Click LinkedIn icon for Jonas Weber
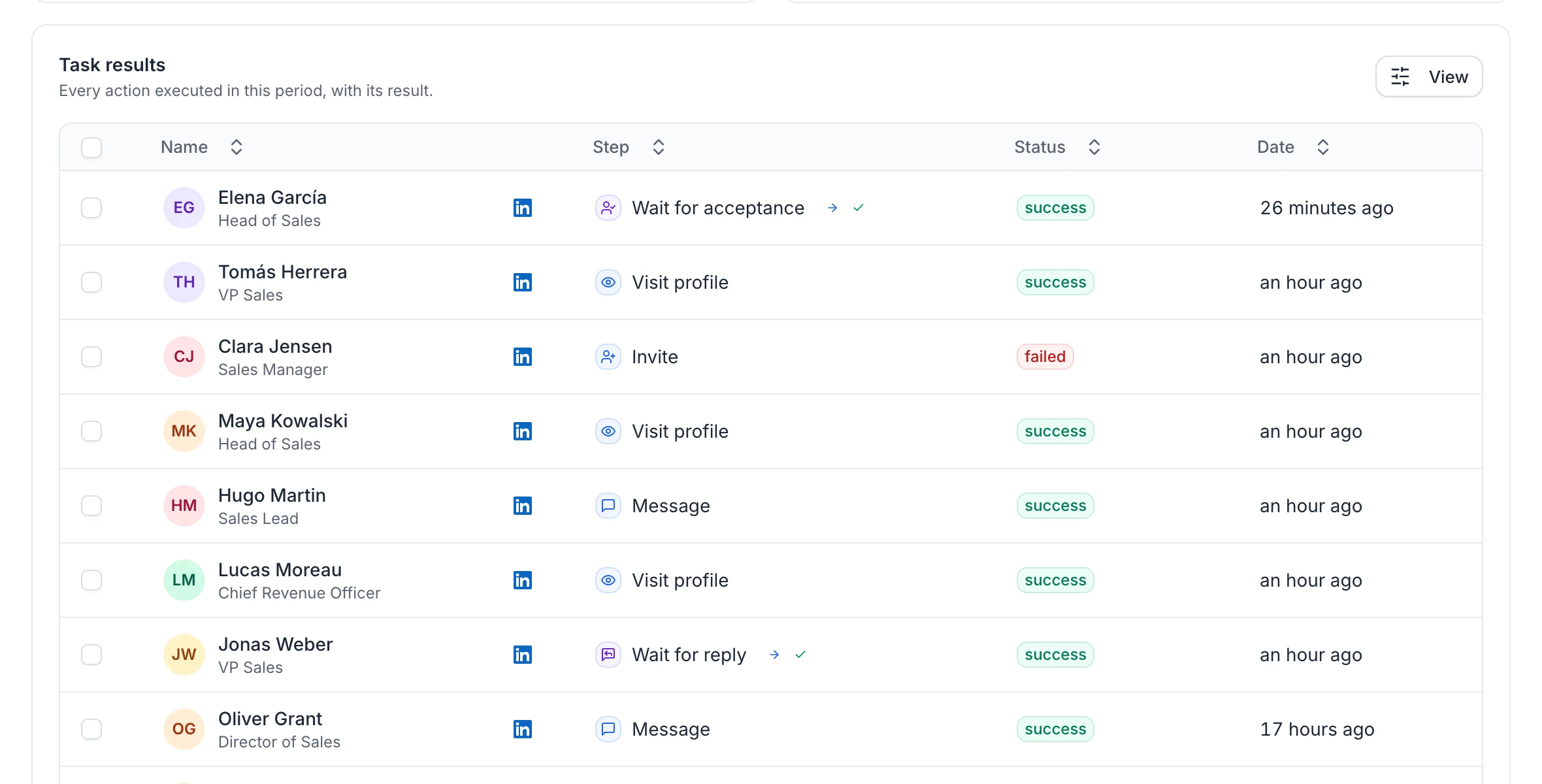Viewport: 1542px width, 784px height. point(522,655)
